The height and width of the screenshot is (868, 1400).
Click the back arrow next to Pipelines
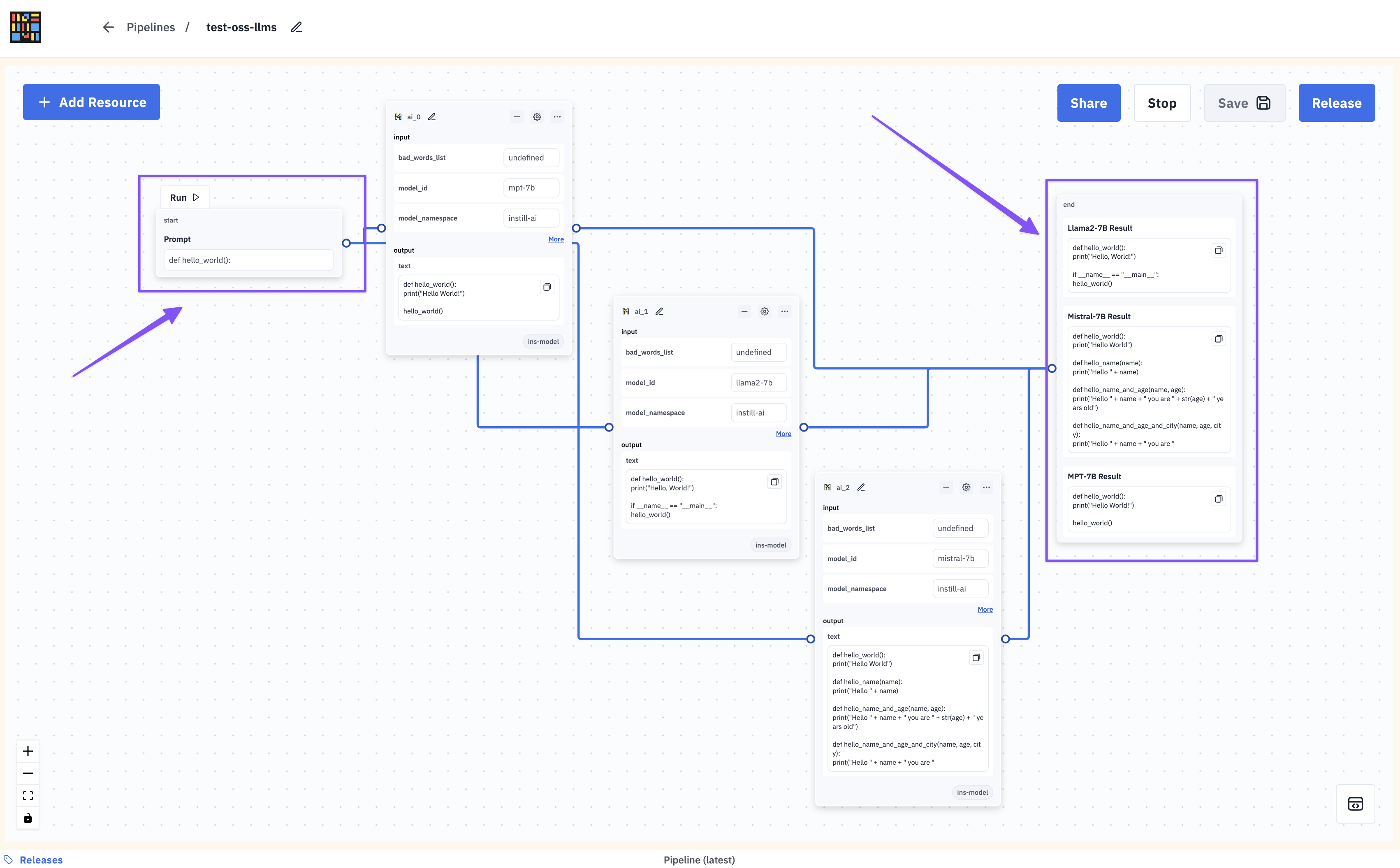108,27
